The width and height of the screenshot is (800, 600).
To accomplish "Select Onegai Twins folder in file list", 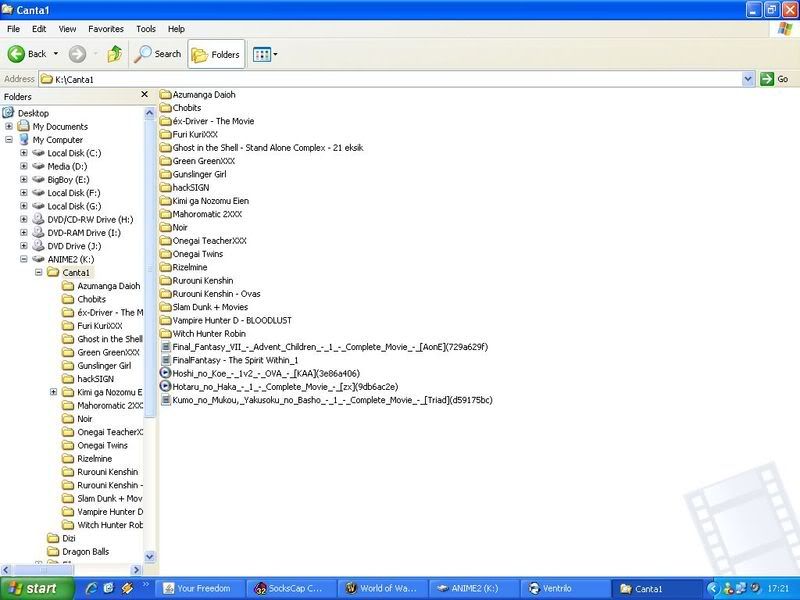I will coord(191,254).
